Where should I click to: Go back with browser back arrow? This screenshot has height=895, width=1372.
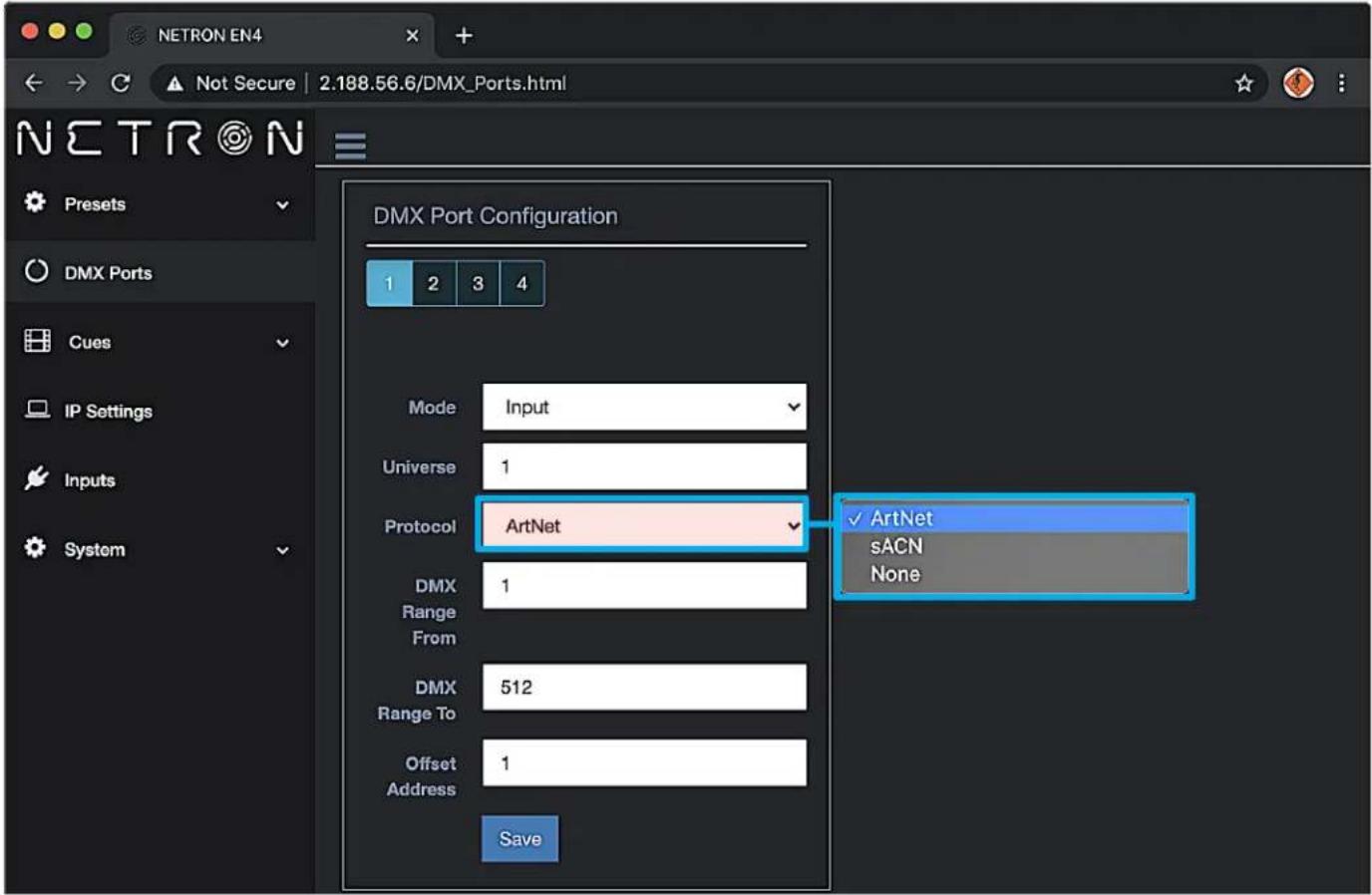tap(34, 83)
